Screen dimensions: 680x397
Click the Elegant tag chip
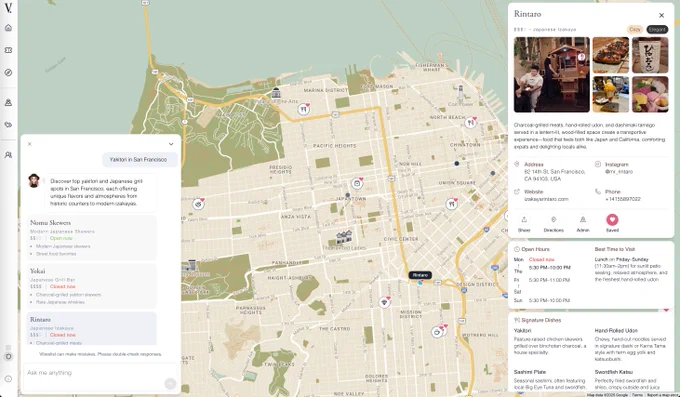point(657,30)
